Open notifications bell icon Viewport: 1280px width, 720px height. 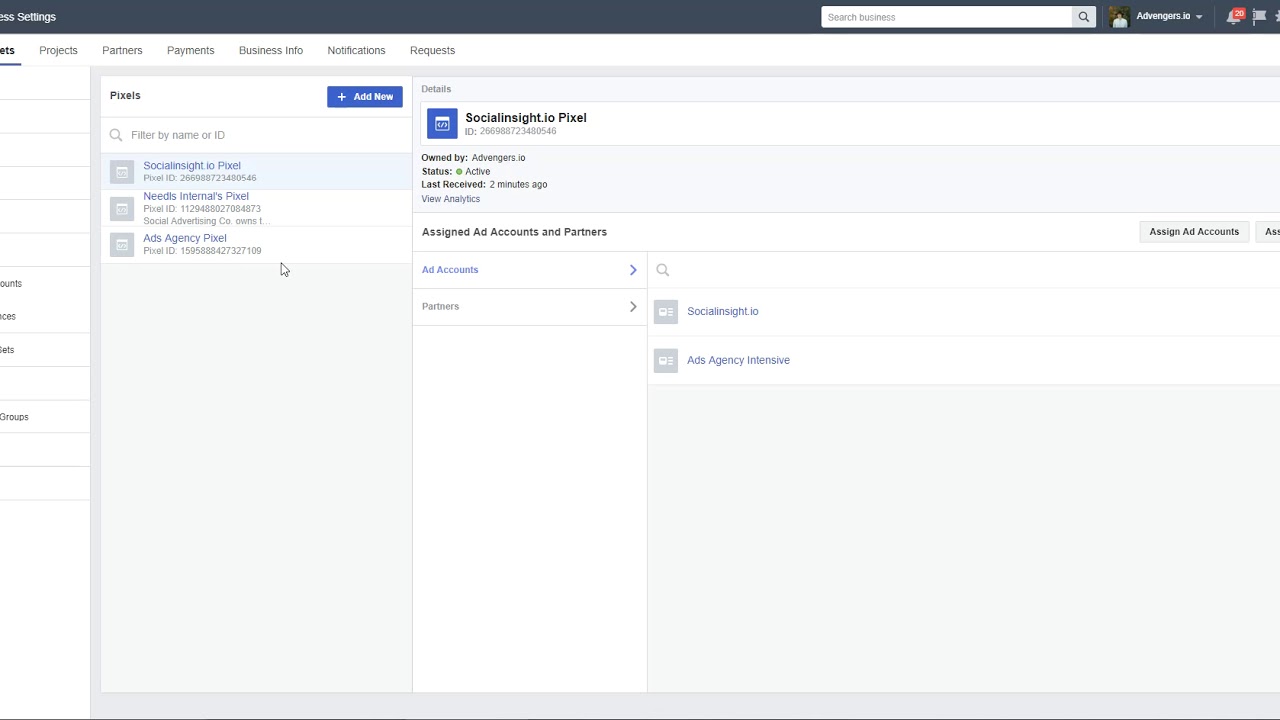coord(1232,17)
